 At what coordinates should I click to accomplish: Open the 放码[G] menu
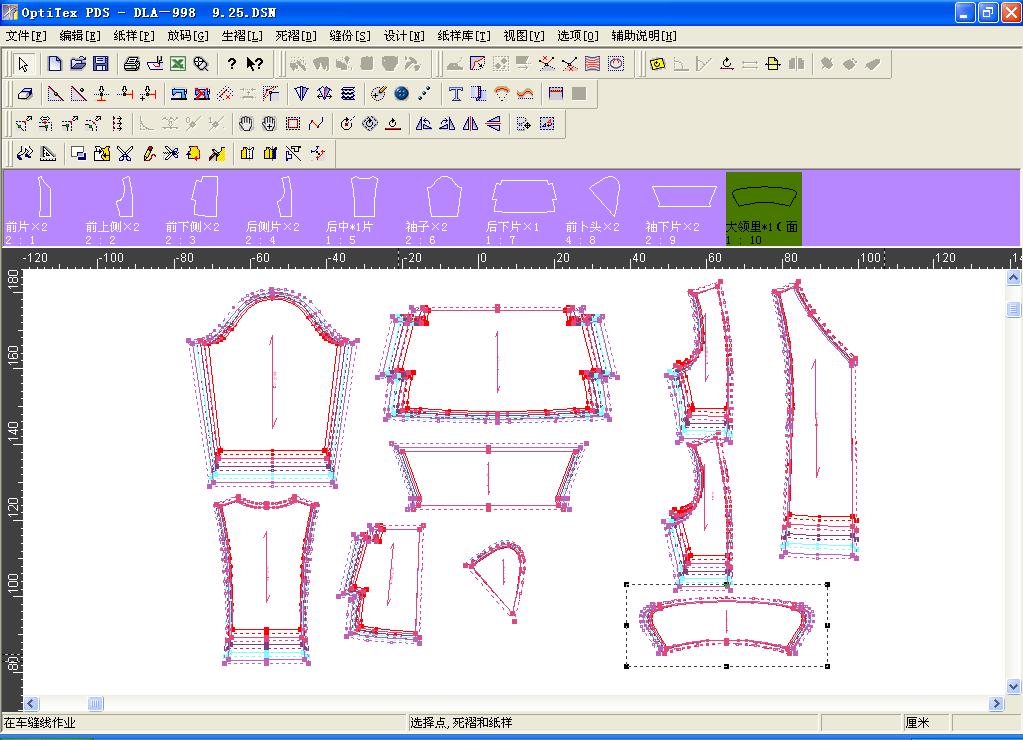(x=188, y=36)
